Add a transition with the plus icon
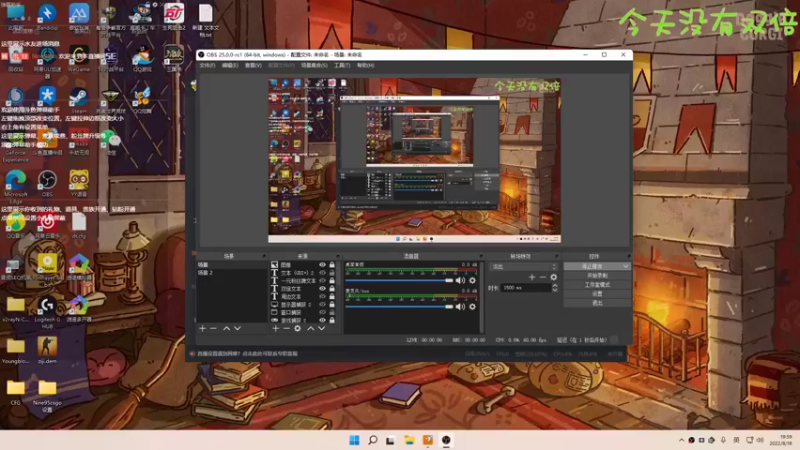Image resolution: width=800 pixels, height=450 pixels. pyautogui.click(x=532, y=277)
